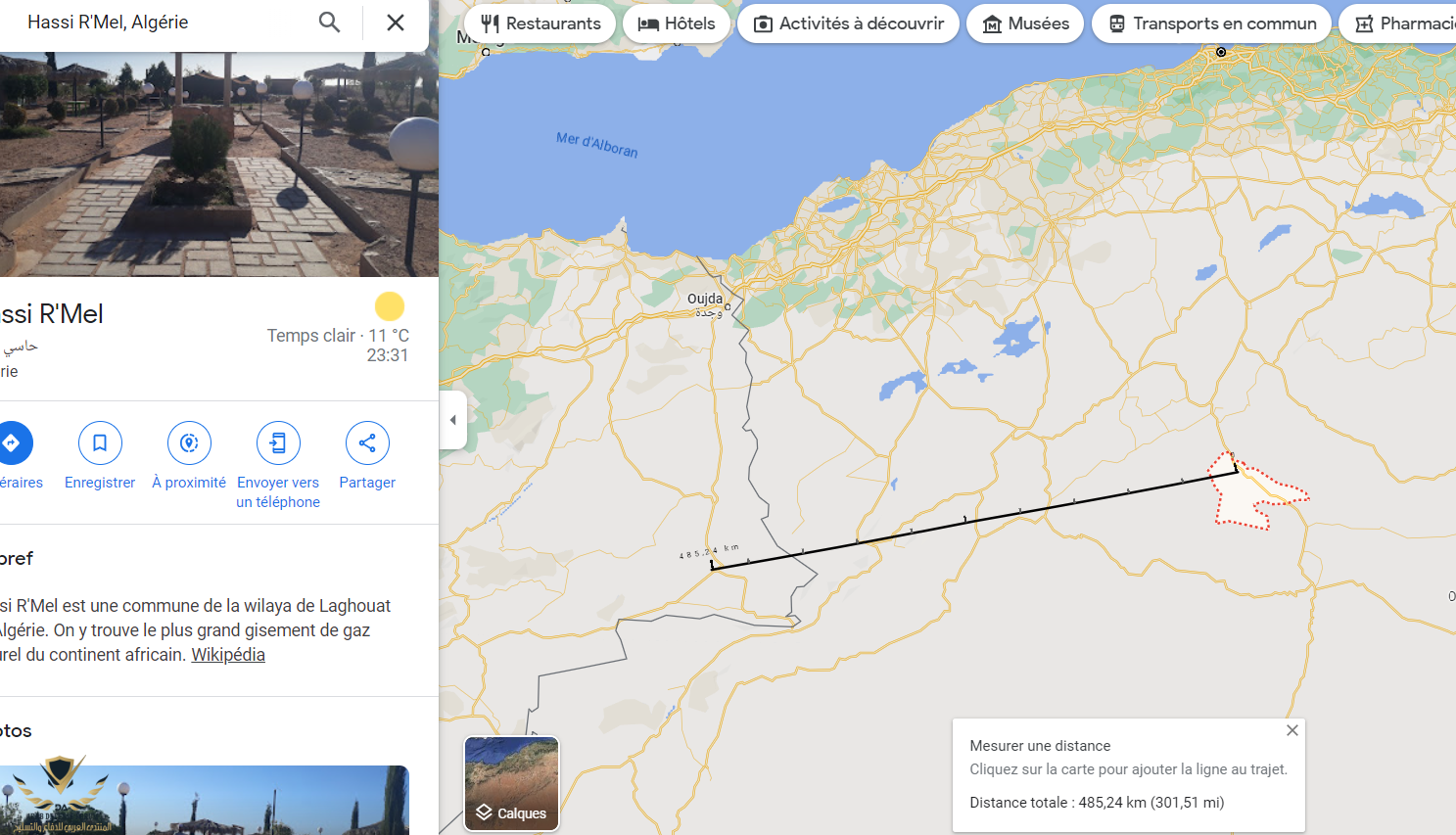Filter map by Restaurants
The height and width of the screenshot is (835, 1456).
pyautogui.click(x=540, y=23)
